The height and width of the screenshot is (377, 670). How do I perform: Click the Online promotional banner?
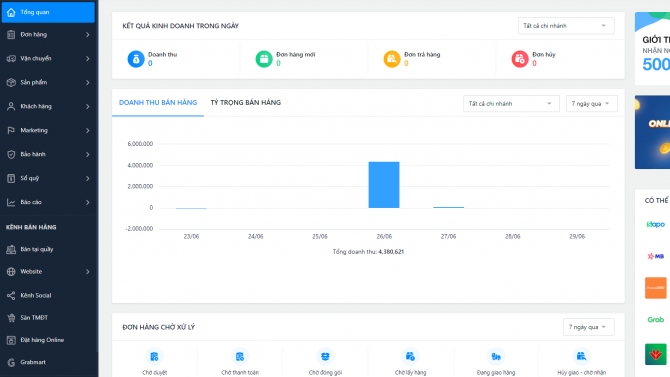tap(652, 132)
